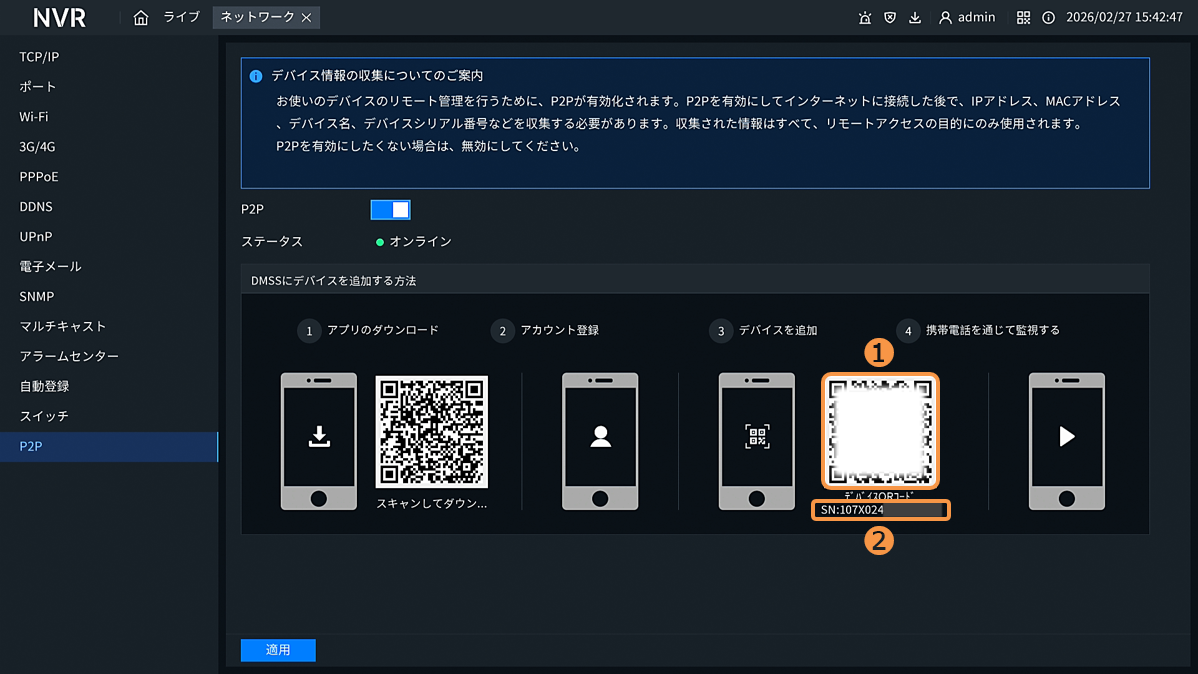The image size is (1198, 674).
Task: Close the ネットワーク tab
Action: pyautogui.click(x=307, y=18)
